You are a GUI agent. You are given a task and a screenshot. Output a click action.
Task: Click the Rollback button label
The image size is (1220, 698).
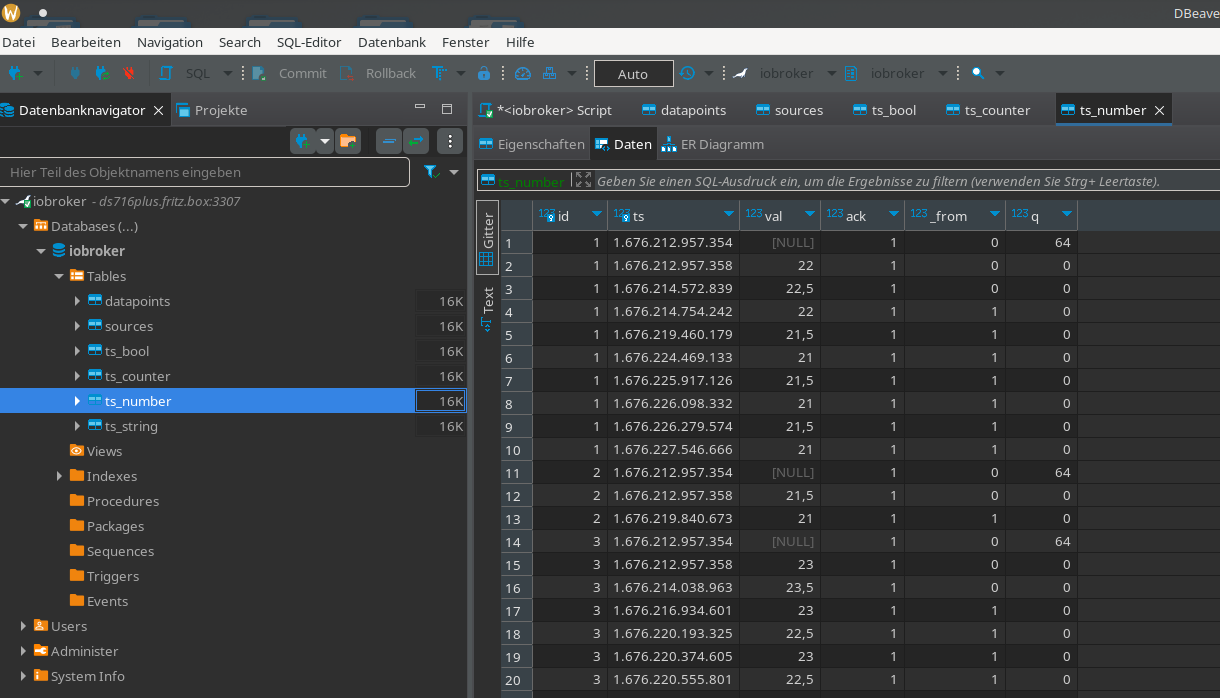pyautogui.click(x=391, y=73)
